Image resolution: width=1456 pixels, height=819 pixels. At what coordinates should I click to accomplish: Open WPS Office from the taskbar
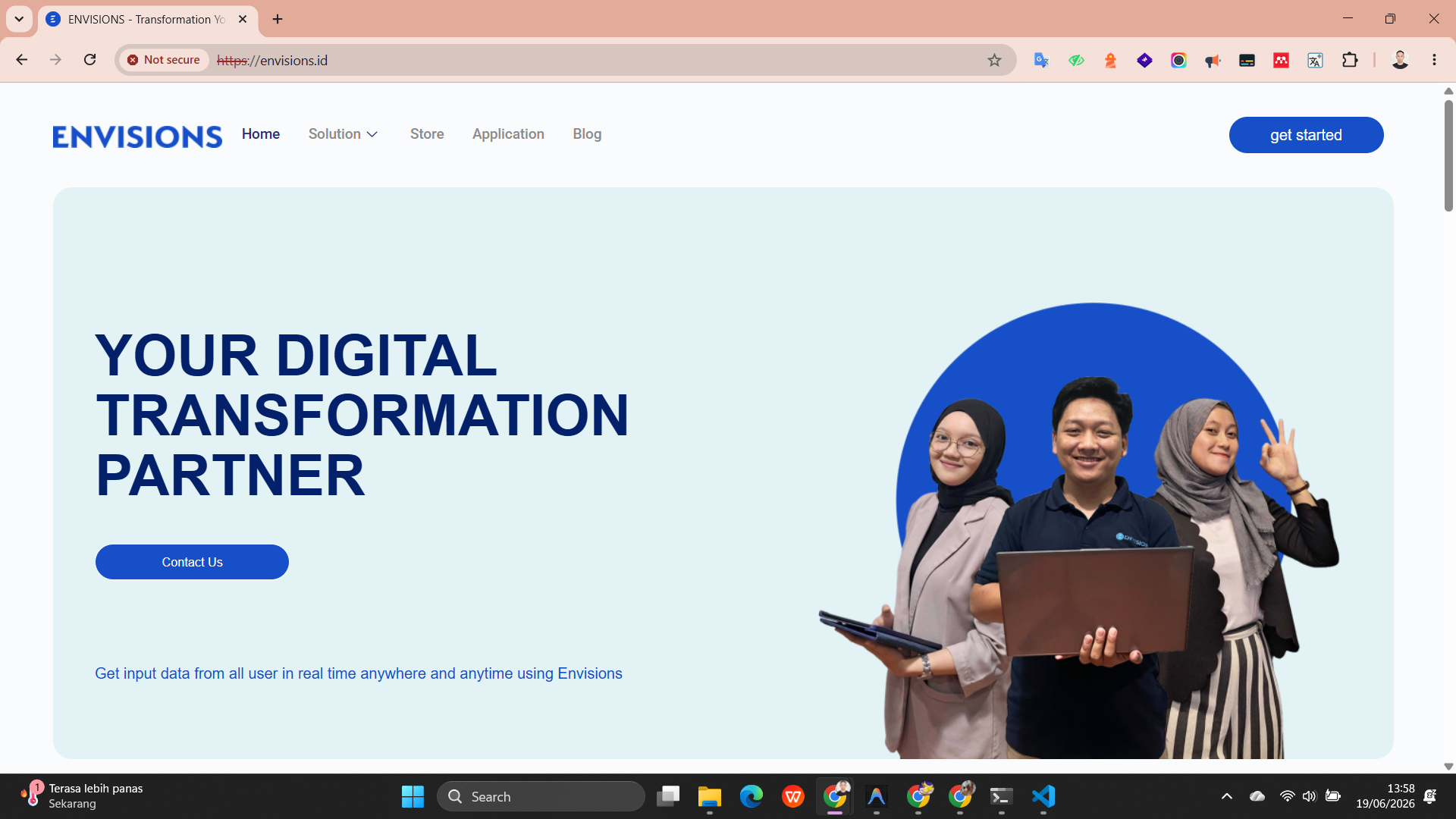[793, 796]
